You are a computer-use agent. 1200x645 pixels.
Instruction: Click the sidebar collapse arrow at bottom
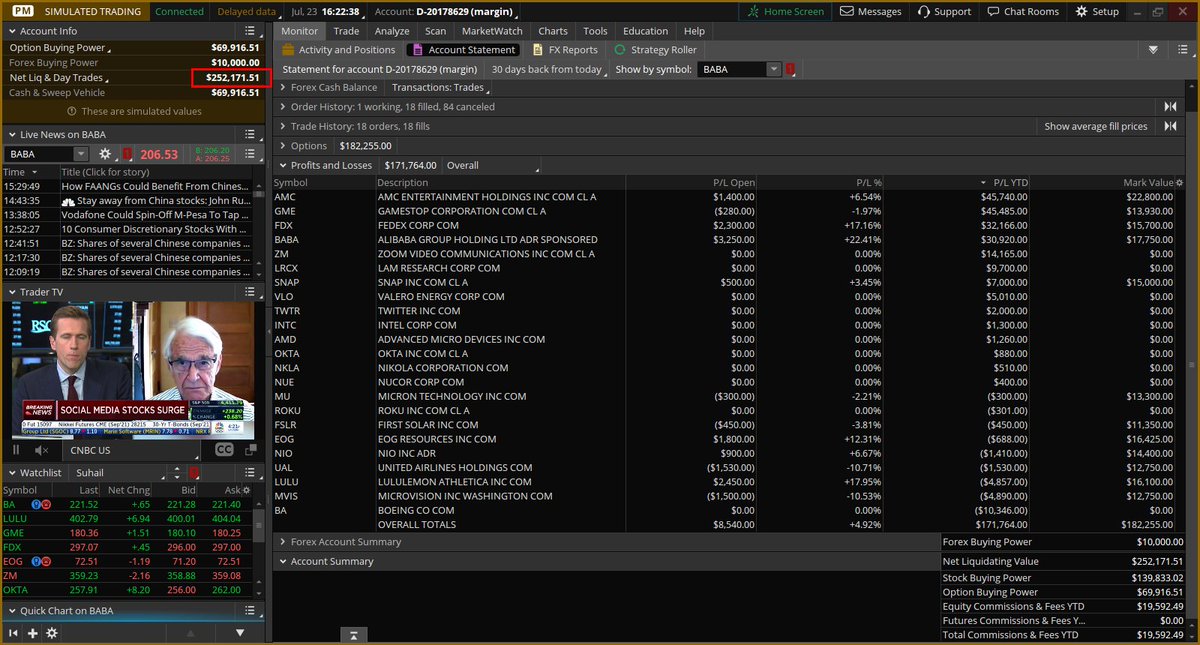(x=354, y=635)
